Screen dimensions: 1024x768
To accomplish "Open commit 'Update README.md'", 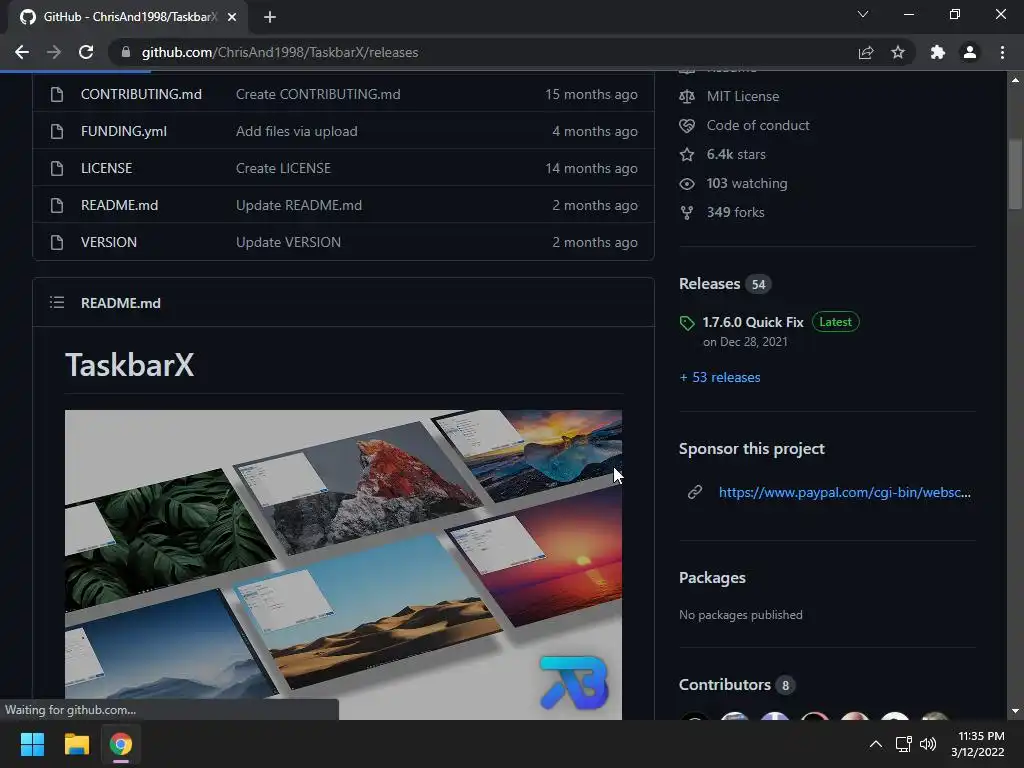I will pyautogui.click(x=298, y=205).
